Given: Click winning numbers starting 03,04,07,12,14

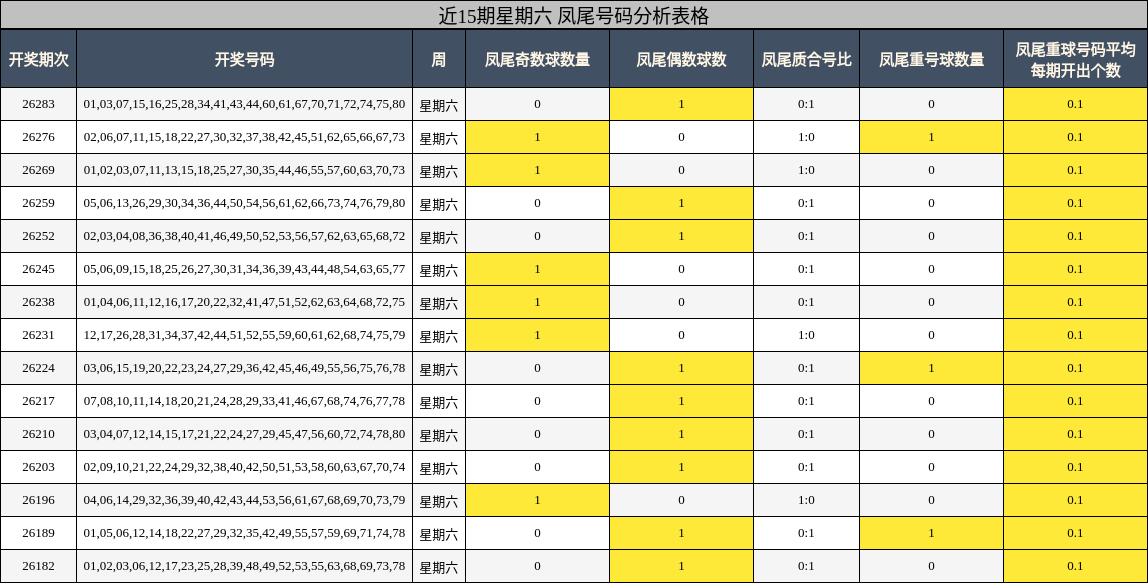Looking at the screenshot, I should click(244, 434).
